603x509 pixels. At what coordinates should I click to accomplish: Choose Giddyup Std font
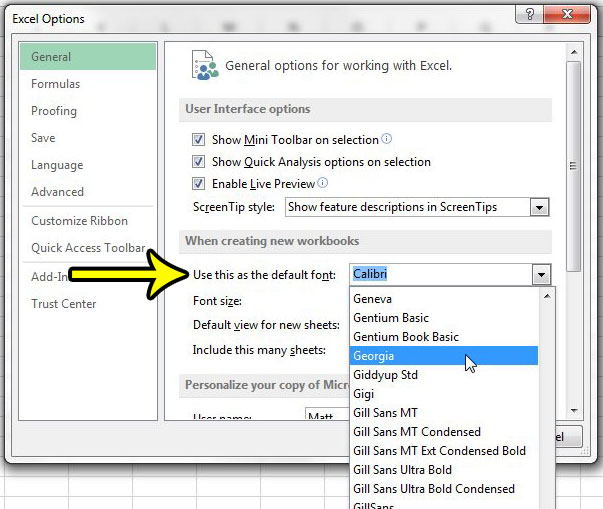(444, 374)
